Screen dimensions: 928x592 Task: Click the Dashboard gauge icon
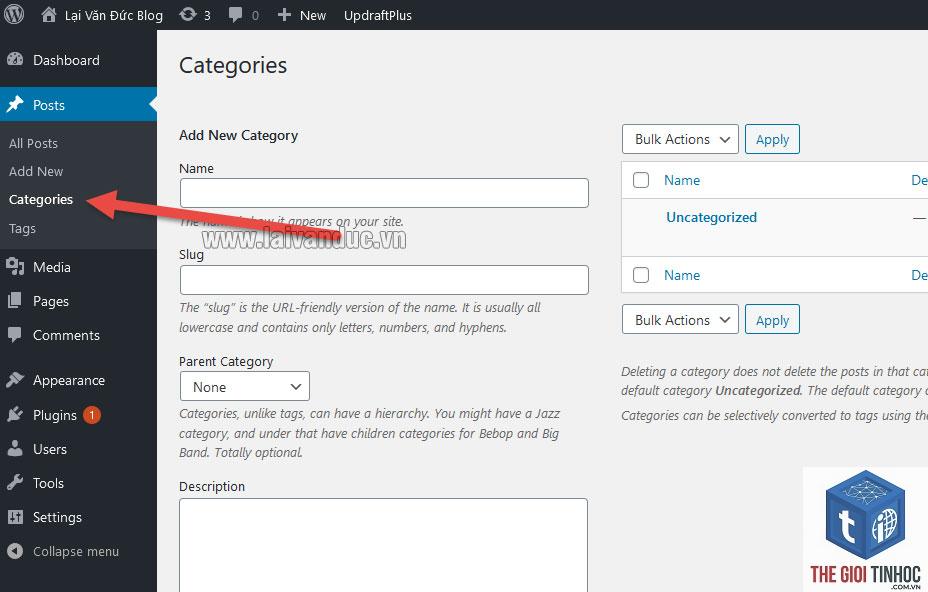[x=15, y=60]
